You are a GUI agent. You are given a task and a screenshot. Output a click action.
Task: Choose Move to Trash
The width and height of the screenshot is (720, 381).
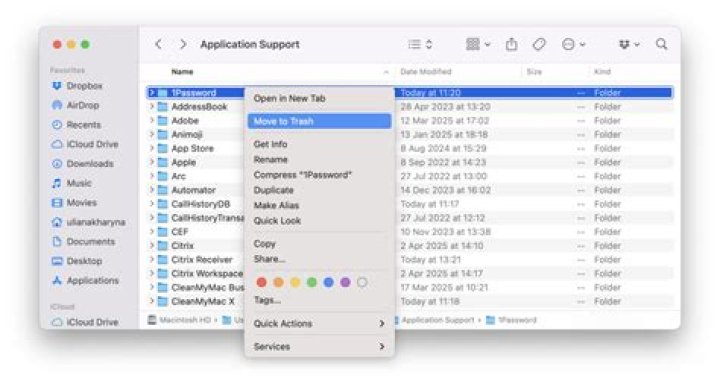pos(319,121)
